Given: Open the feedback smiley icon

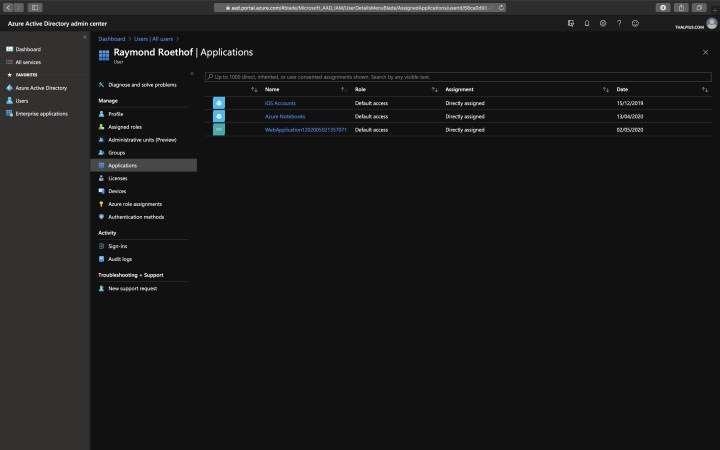Looking at the screenshot, I should click(x=635, y=22).
